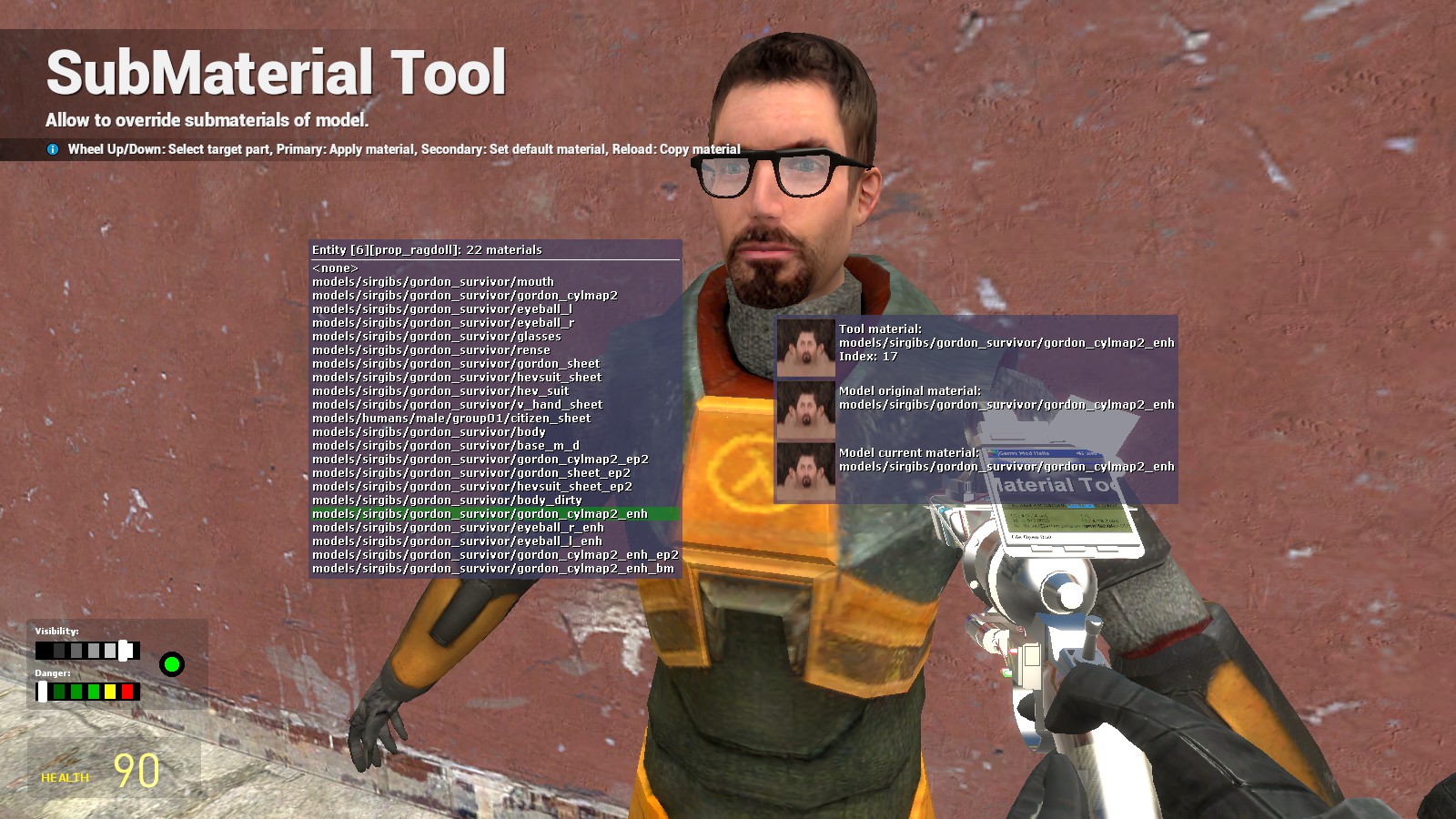Open the Model original material thumbnail
This screenshot has width=1456, height=819.
805,409
